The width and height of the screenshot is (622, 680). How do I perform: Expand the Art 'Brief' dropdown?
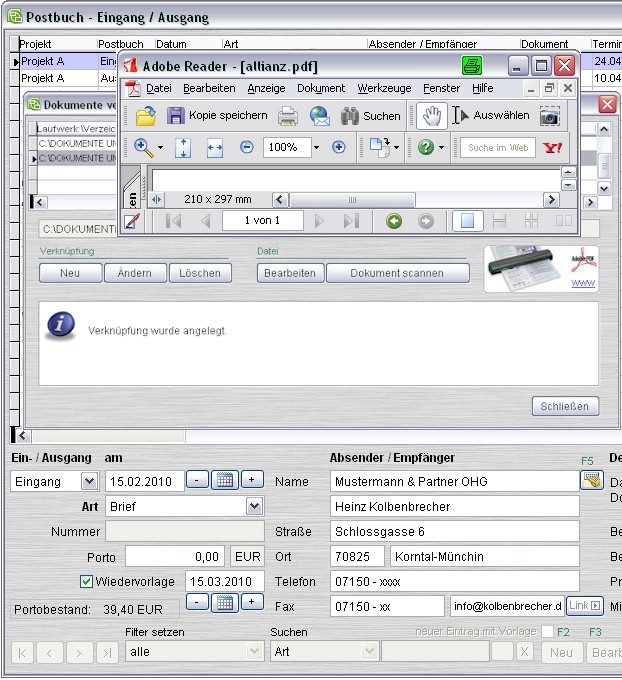[x=254, y=506]
